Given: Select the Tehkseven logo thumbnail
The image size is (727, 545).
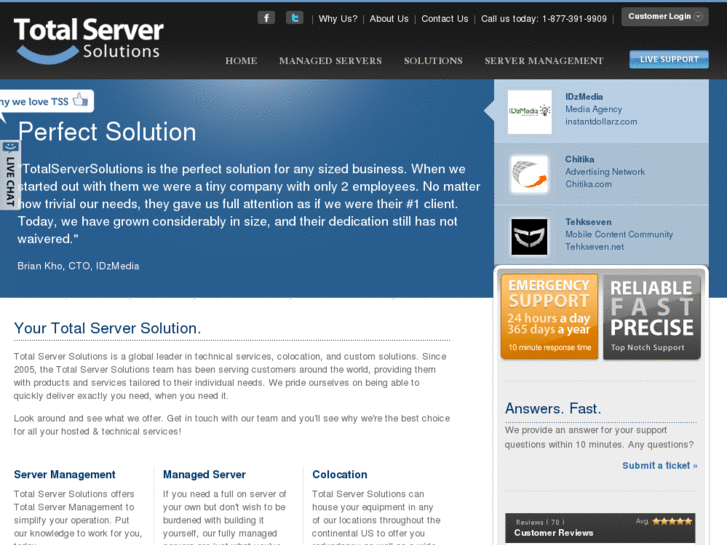Looking at the screenshot, I should pyautogui.click(x=529, y=237).
